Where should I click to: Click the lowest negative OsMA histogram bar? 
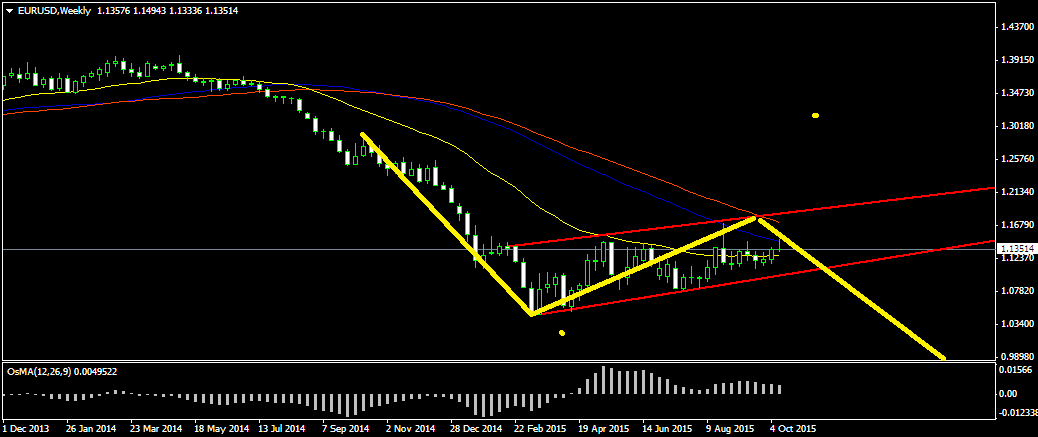(482, 404)
